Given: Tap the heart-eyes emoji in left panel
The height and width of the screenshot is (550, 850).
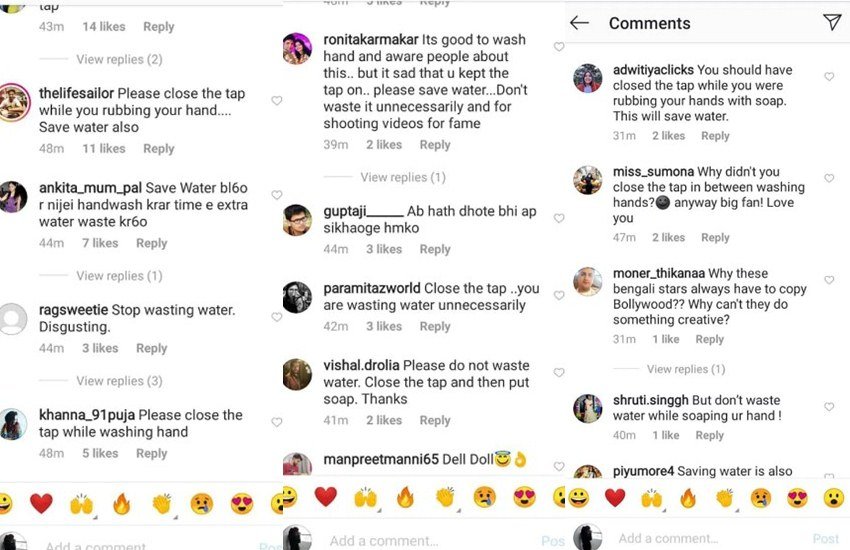Looking at the screenshot, I should [241, 504].
